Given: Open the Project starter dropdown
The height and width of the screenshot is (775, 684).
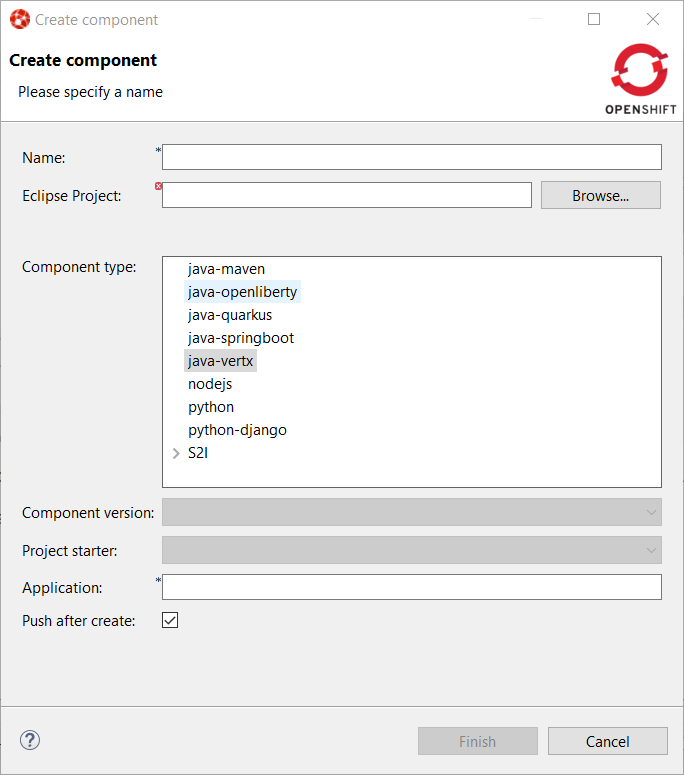Looking at the screenshot, I should click(x=412, y=550).
